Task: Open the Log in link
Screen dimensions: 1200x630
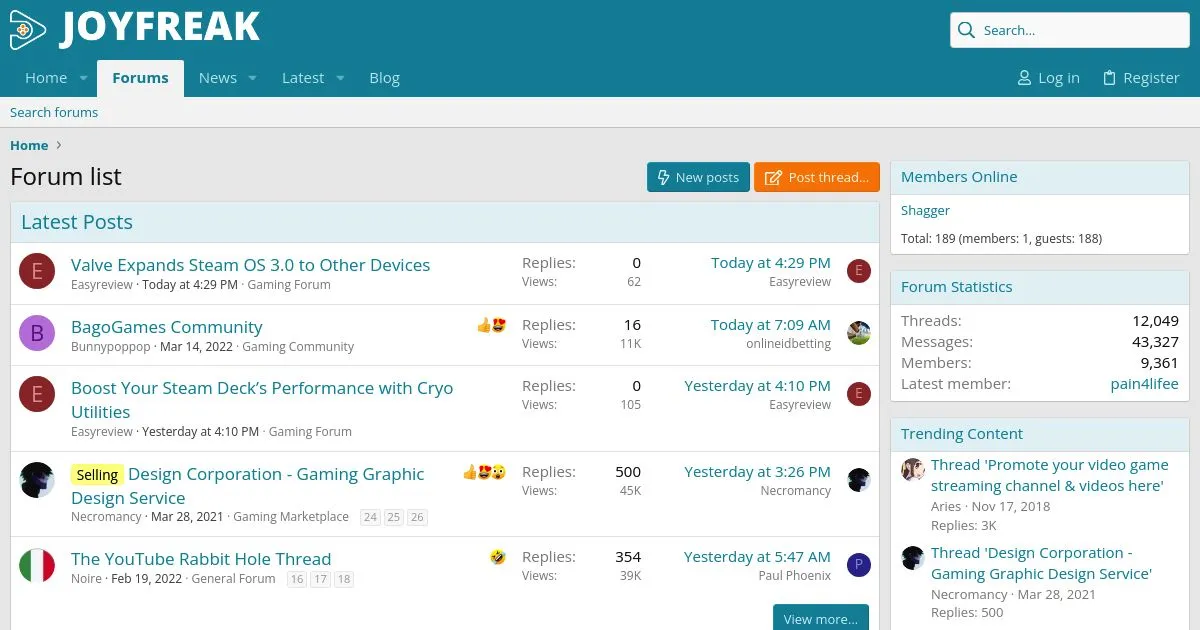Action: (1048, 78)
